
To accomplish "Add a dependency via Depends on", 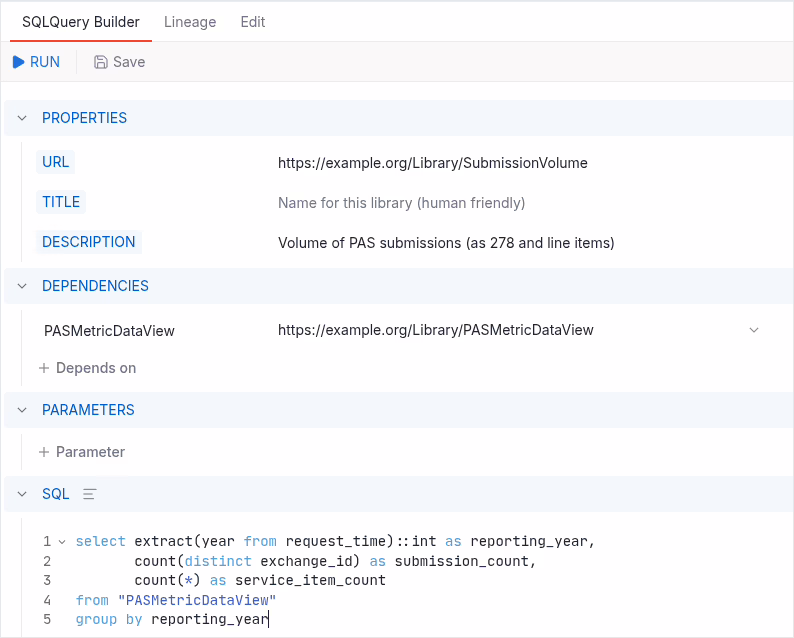I will [88, 368].
